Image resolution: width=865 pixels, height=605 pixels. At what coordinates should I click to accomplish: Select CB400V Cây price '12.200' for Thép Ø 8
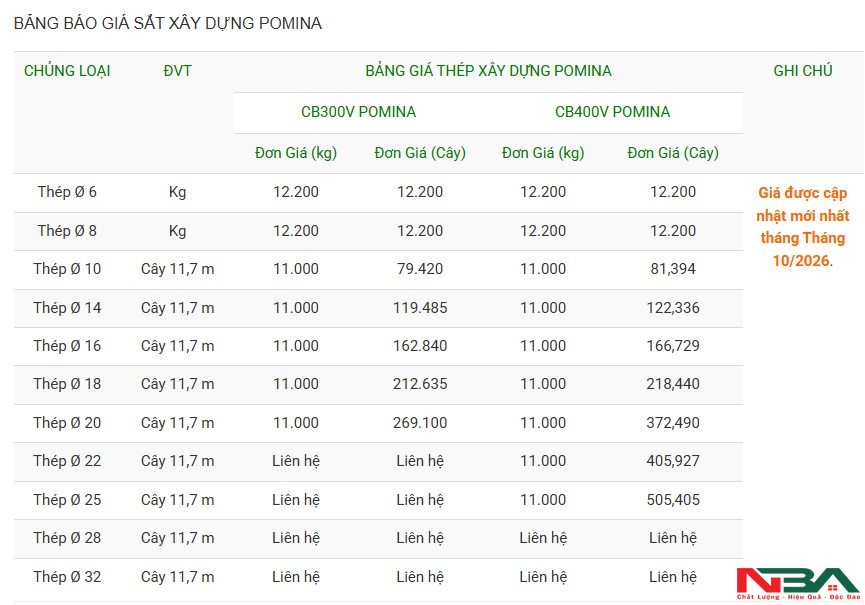673,231
